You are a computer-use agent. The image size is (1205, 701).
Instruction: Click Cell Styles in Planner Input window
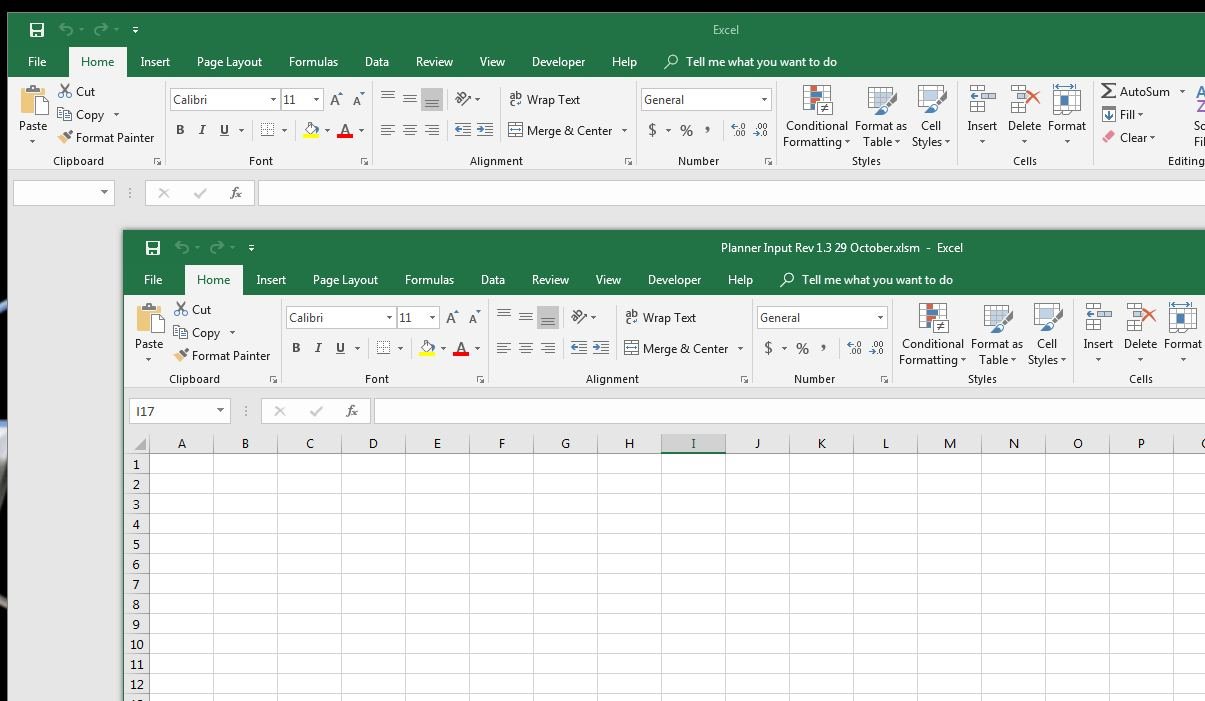[1047, 335]
